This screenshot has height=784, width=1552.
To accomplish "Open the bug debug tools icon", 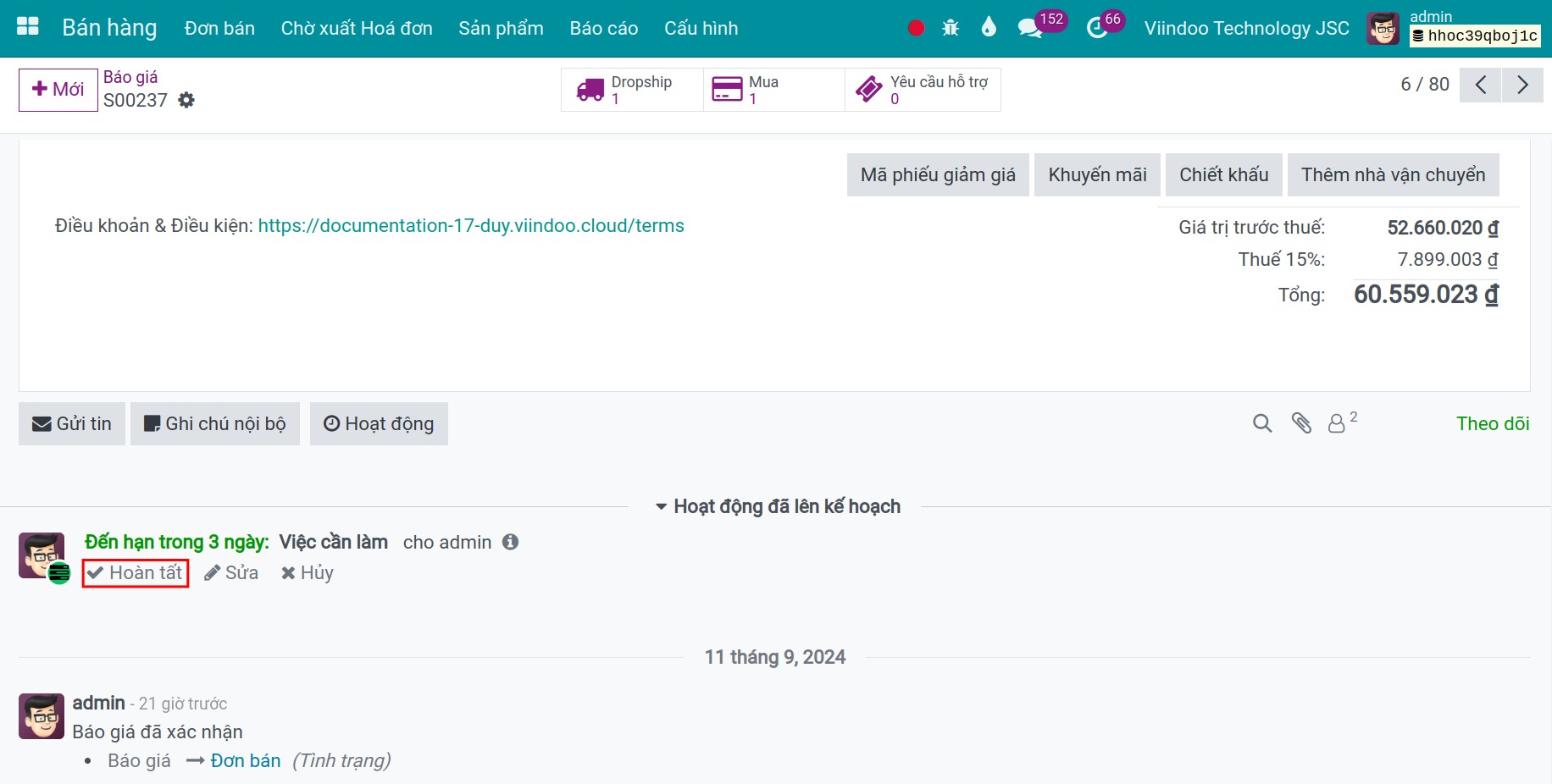I will pos(951,28).
